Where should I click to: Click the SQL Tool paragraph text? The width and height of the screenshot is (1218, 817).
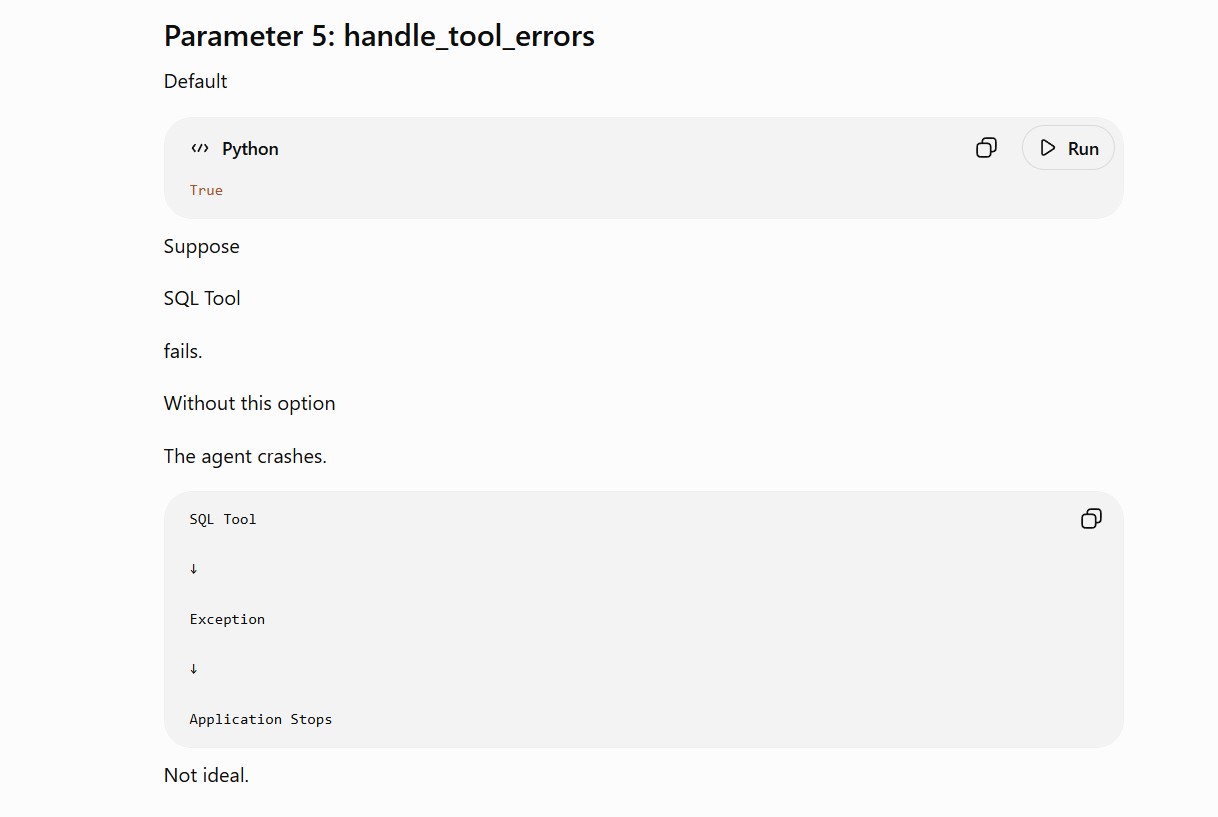click(x=202, y=298)
